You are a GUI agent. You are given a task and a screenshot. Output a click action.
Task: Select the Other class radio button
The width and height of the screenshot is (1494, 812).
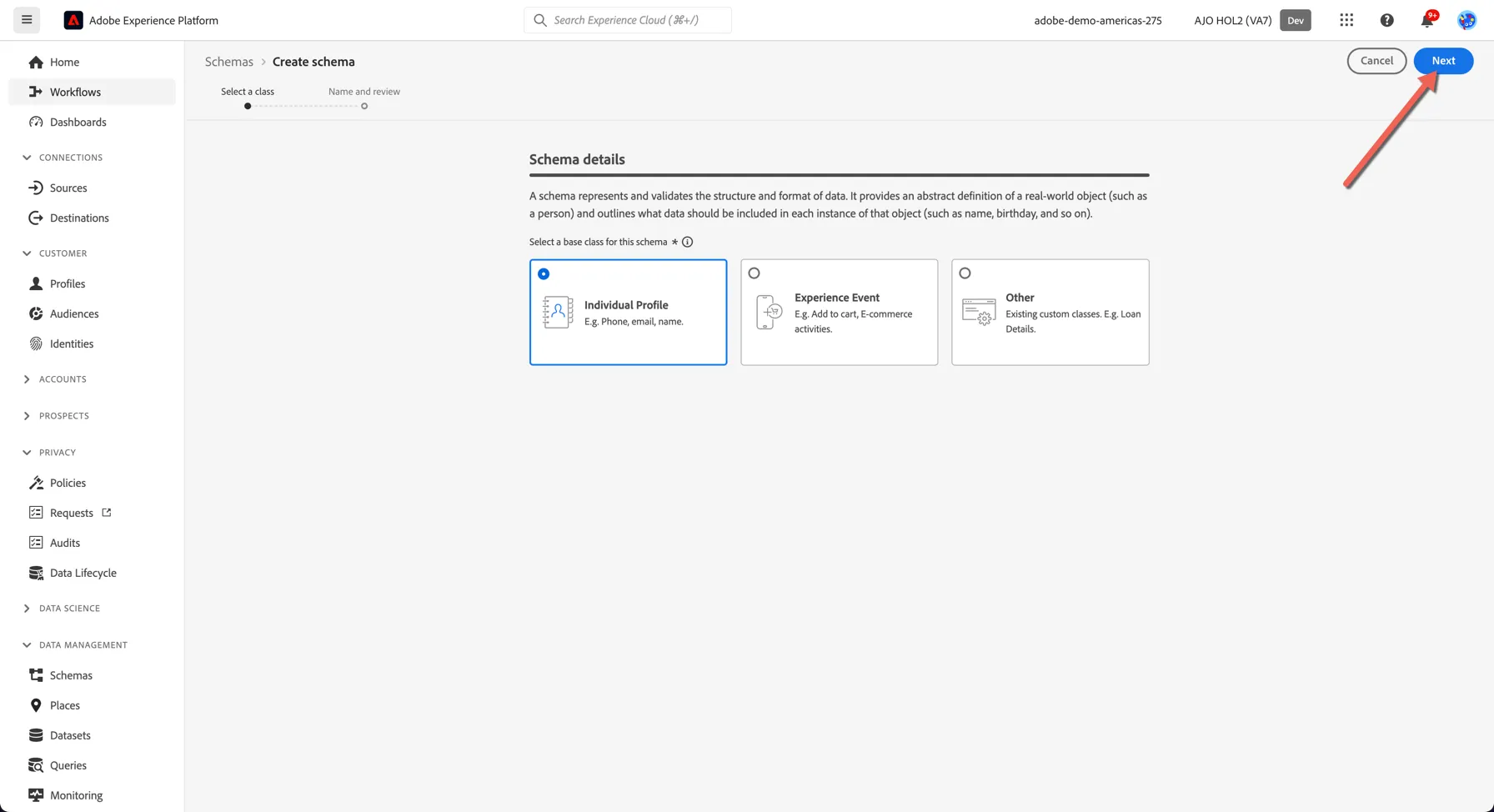965,273
